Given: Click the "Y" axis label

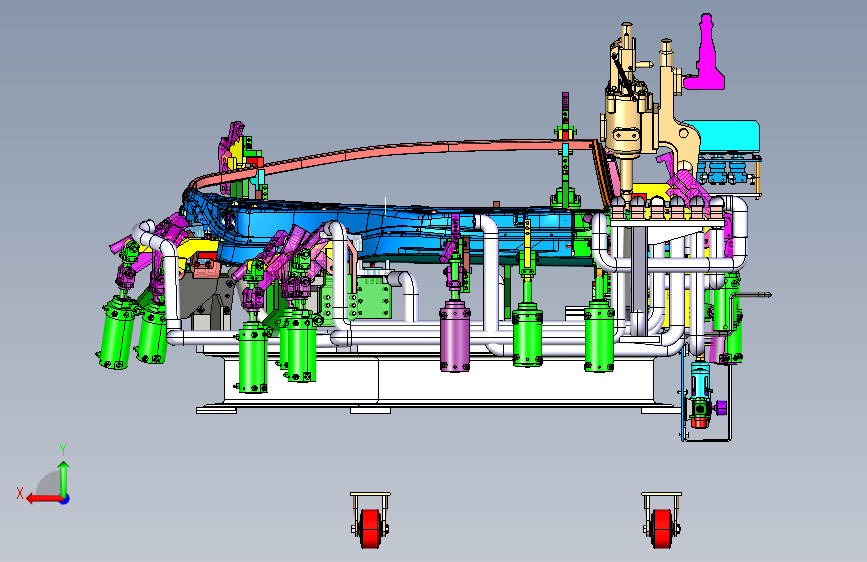Looking at the screenshot, I should 63,450.
